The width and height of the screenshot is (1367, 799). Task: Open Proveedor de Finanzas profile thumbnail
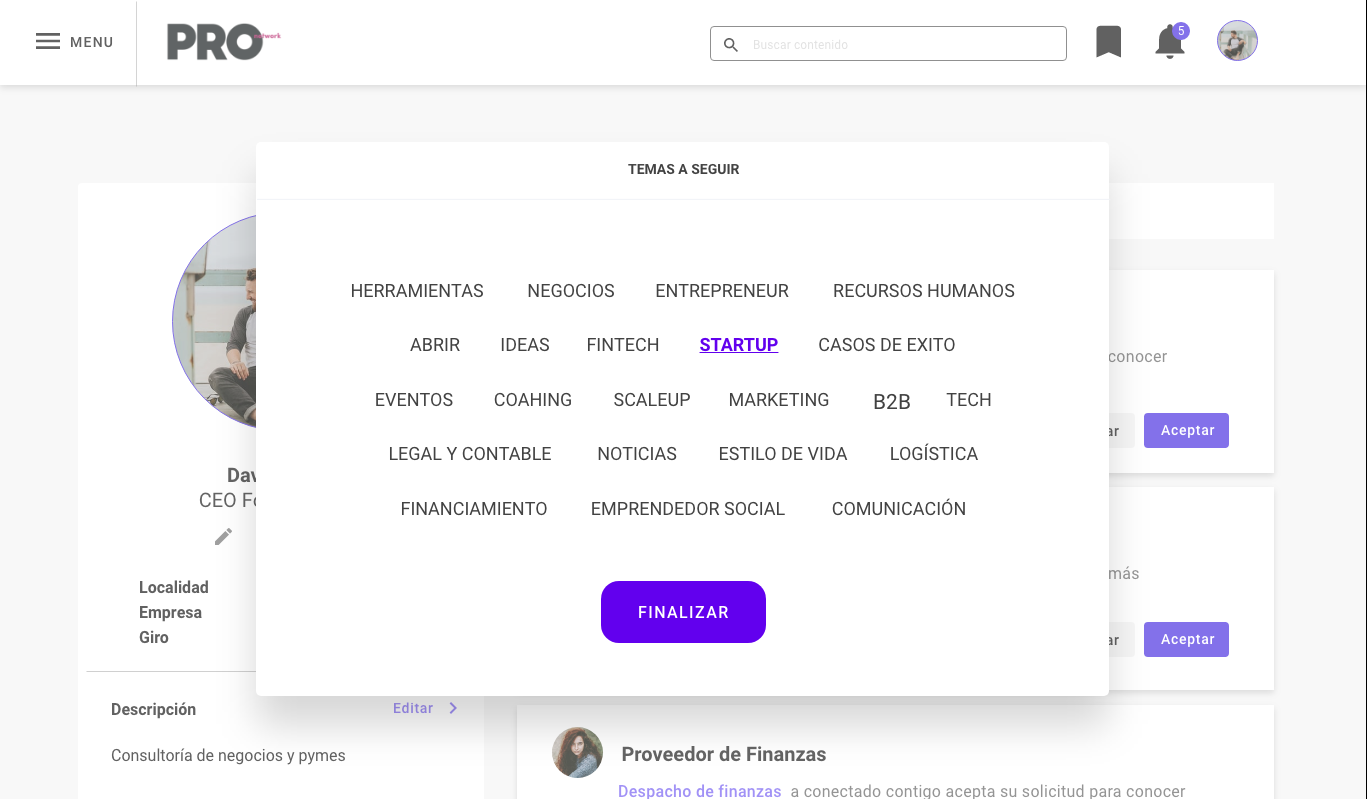tap(577, 752)
